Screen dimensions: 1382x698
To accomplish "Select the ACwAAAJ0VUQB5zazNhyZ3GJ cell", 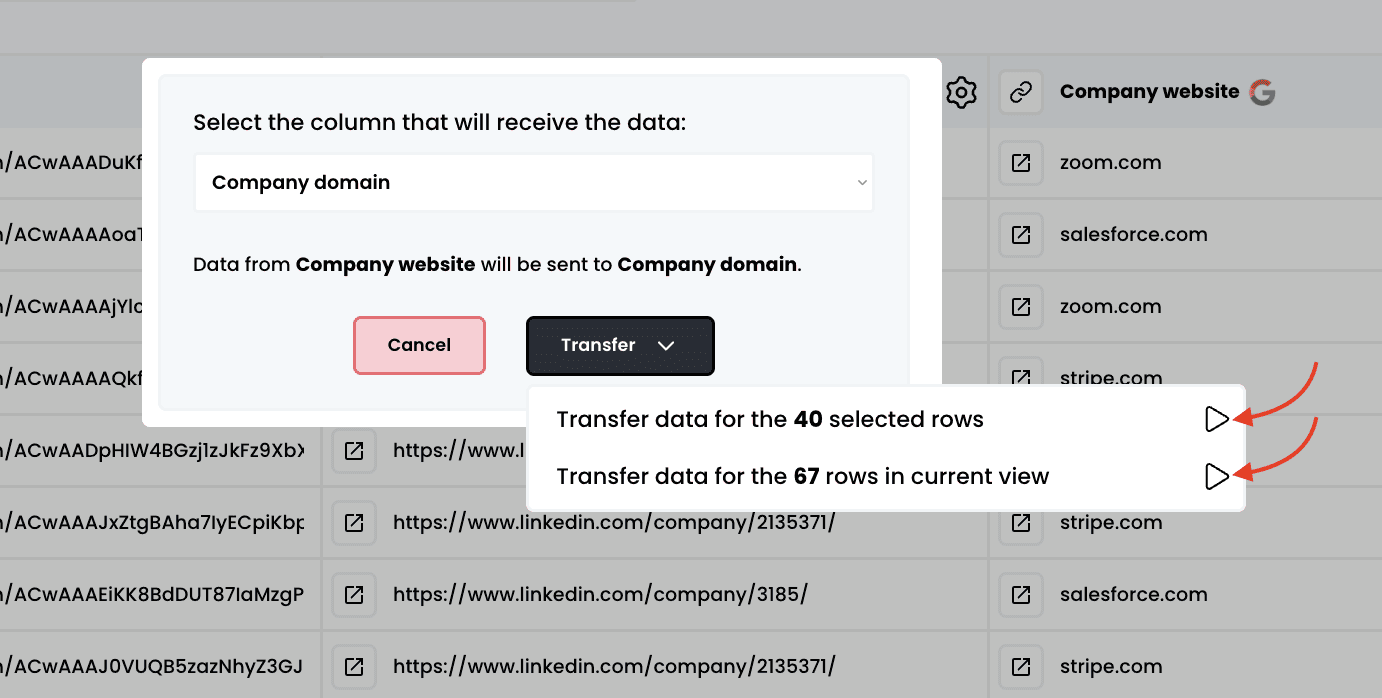I will pyautogui.click(x=152, y=667).
